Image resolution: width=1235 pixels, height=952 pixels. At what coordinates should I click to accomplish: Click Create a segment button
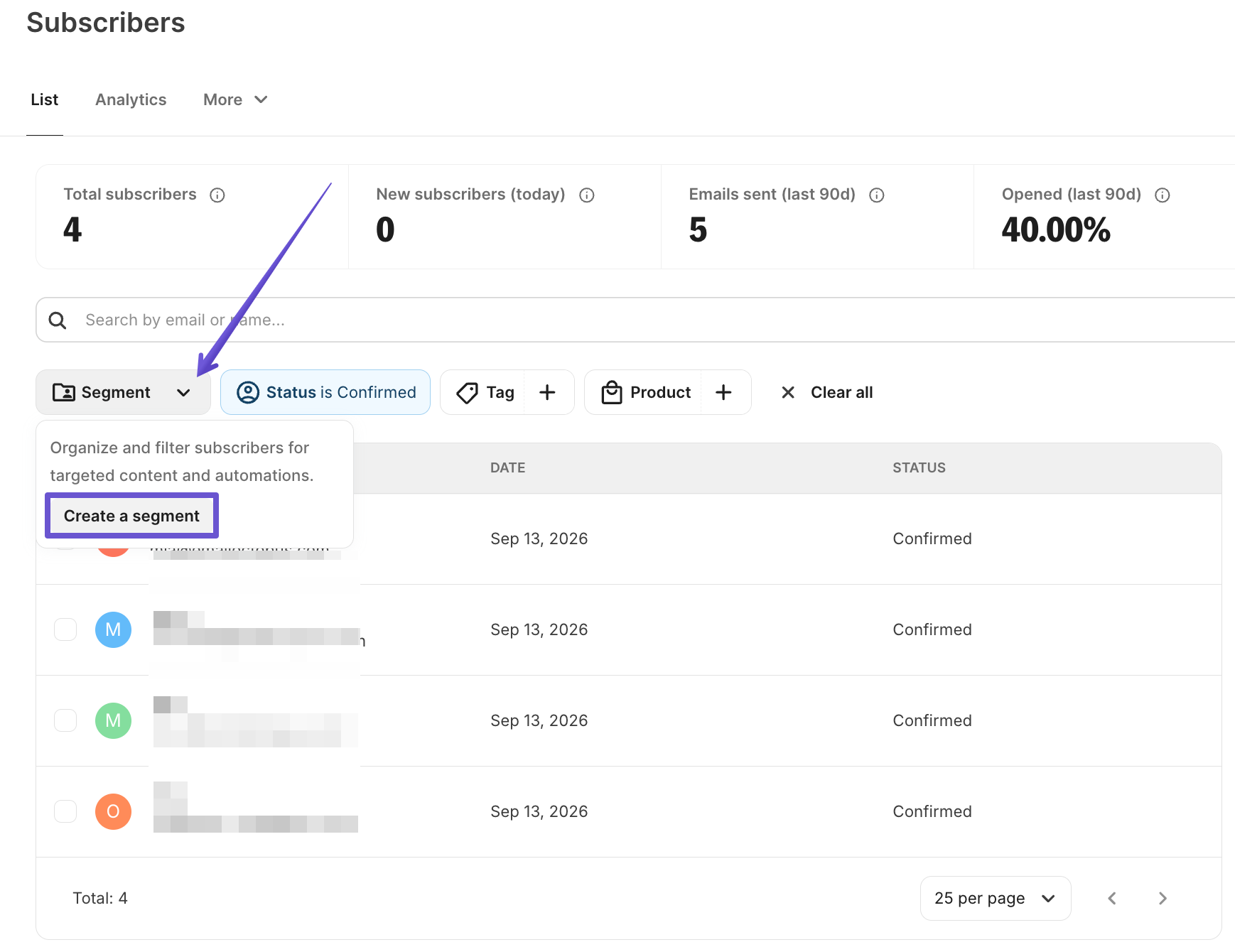[x=131, y=516]
